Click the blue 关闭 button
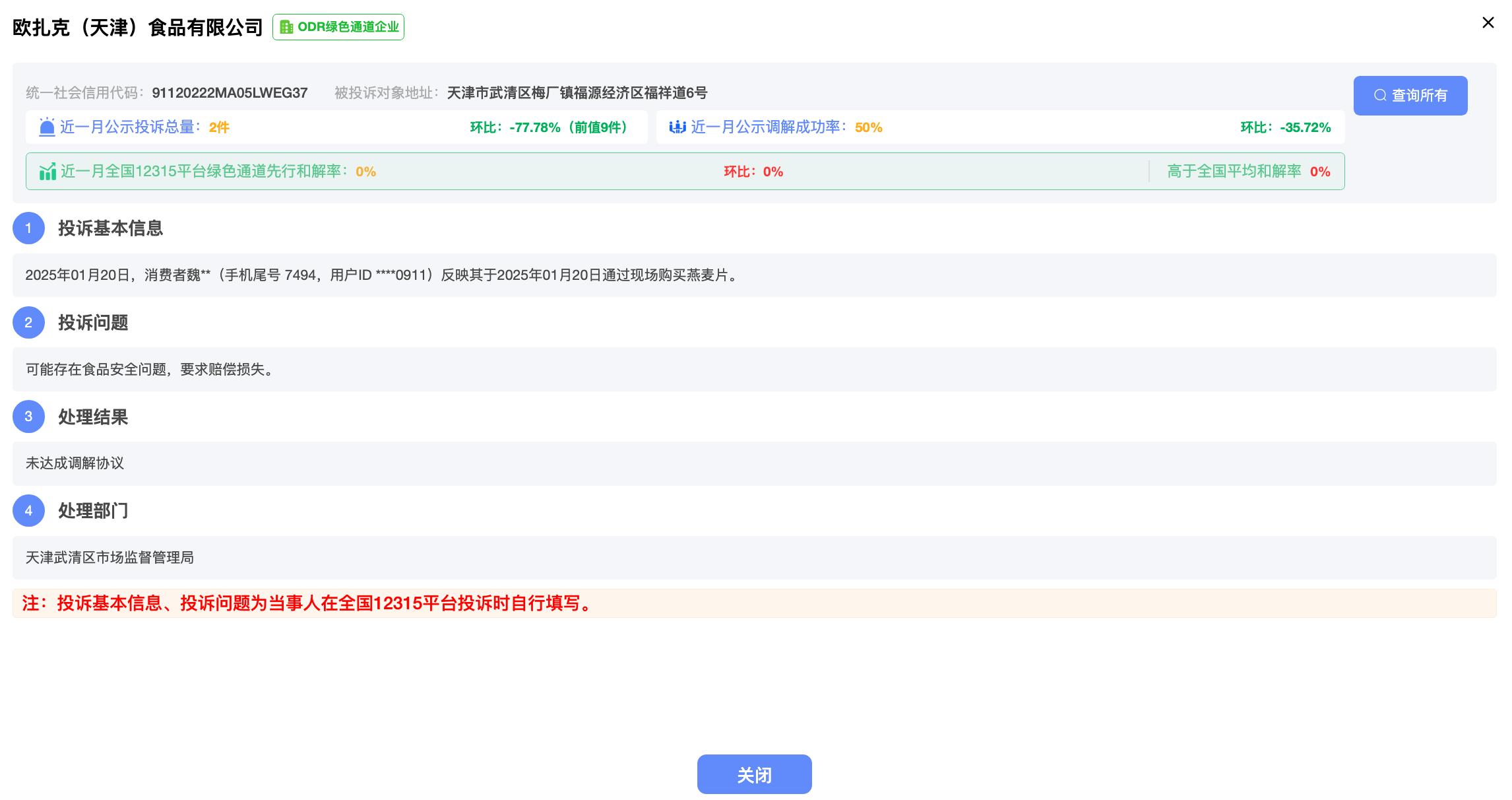This screenshot has width=1512, height=800. [x=754, y=774]
